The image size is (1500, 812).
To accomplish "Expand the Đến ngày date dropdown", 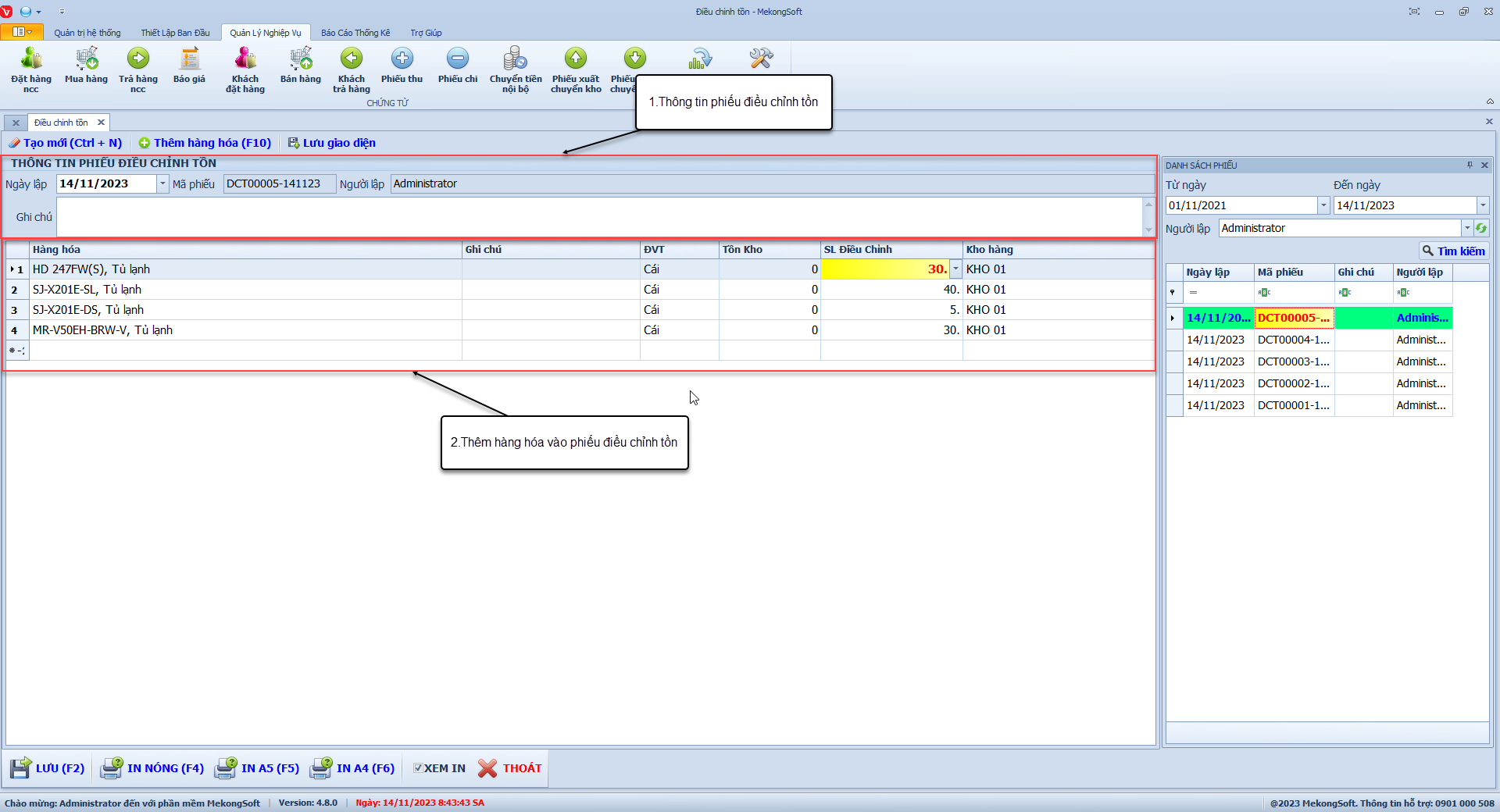I will pos(1482,205).
